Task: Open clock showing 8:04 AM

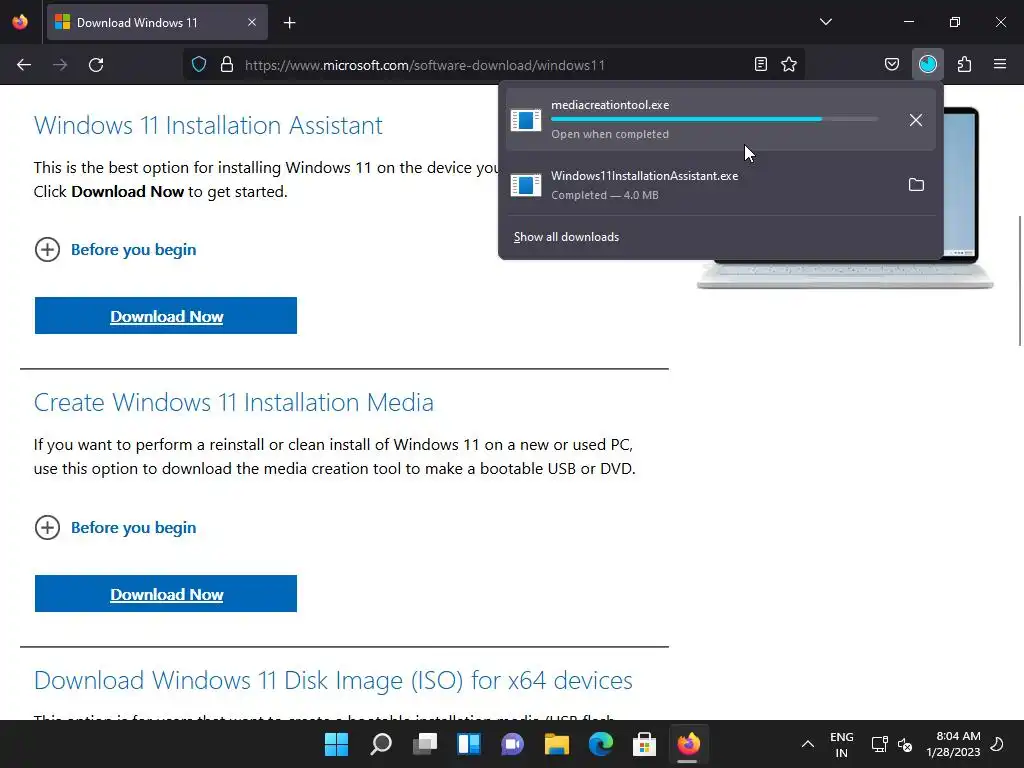Action: 953,744
